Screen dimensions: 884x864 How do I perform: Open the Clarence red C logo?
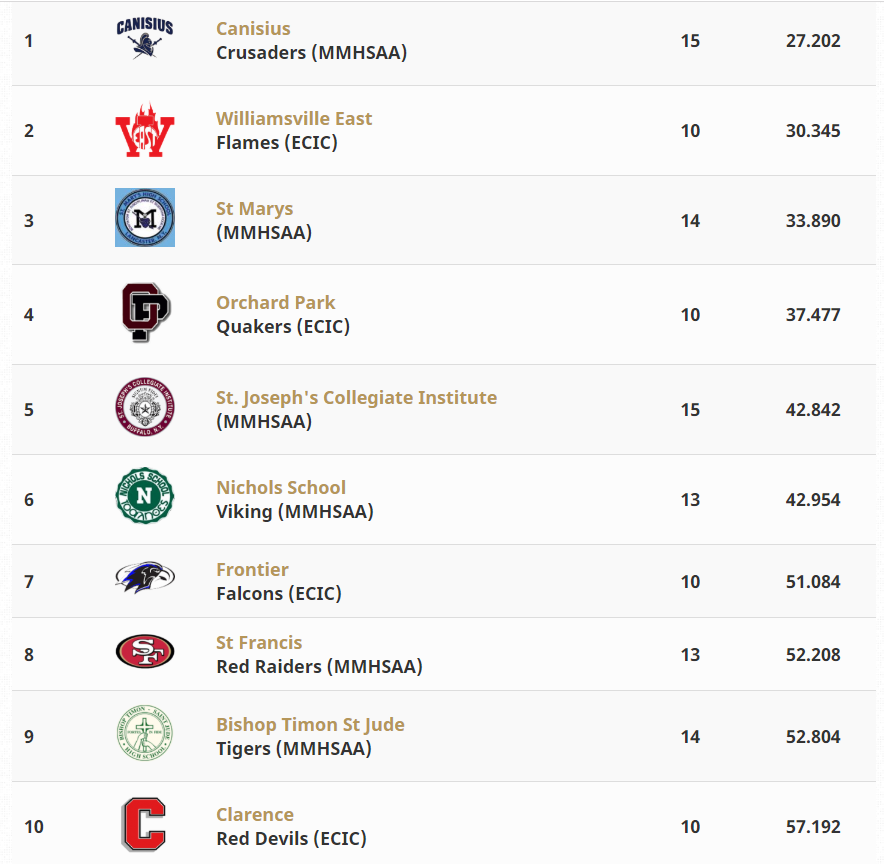[144, 824]
